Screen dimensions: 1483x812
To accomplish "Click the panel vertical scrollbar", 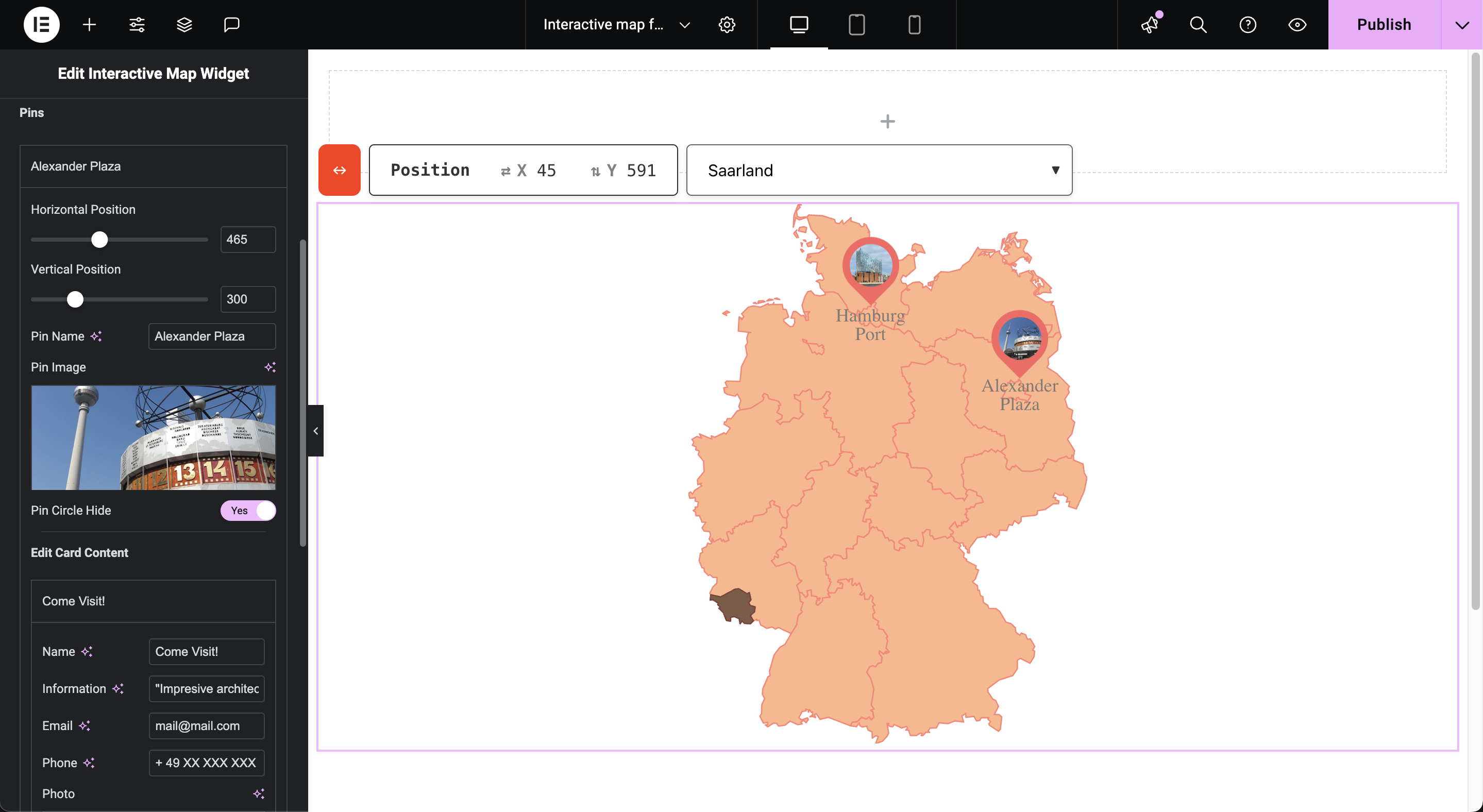I will 303,393.
